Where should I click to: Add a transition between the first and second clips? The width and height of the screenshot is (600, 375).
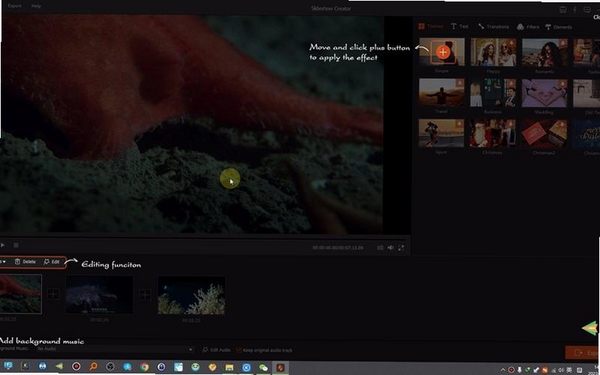pyautogui.click(x=53, y=294)
